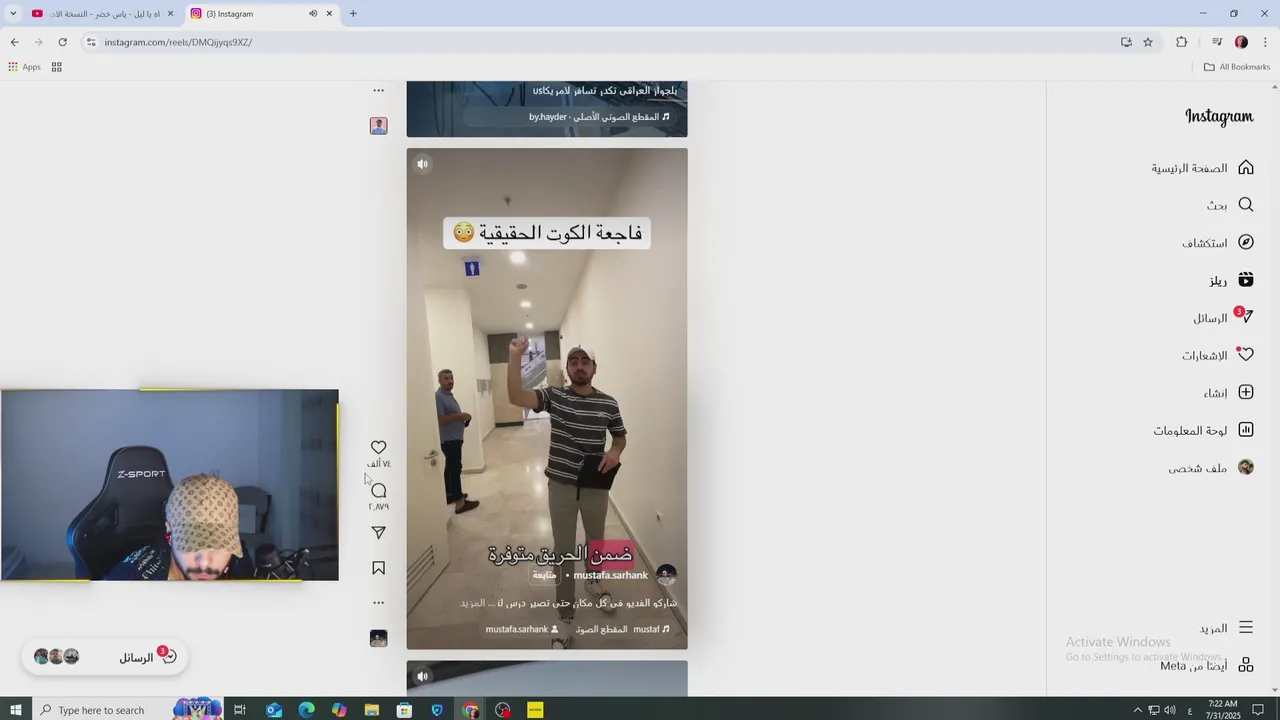Open Notifications (الإشعارات)
This screenshot has height=720, width=1280.
coord(1217,355)
